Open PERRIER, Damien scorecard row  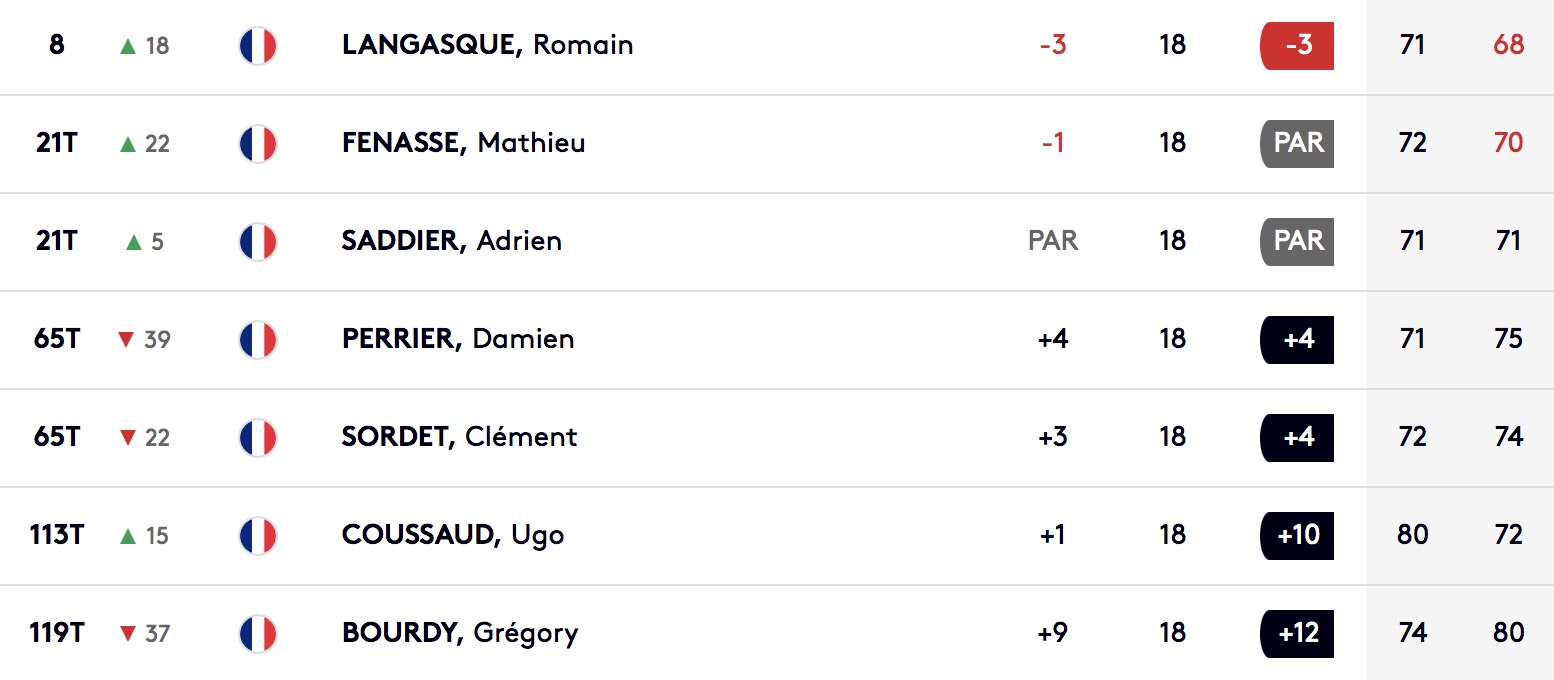pyautogui.click(x=458, y=340)
